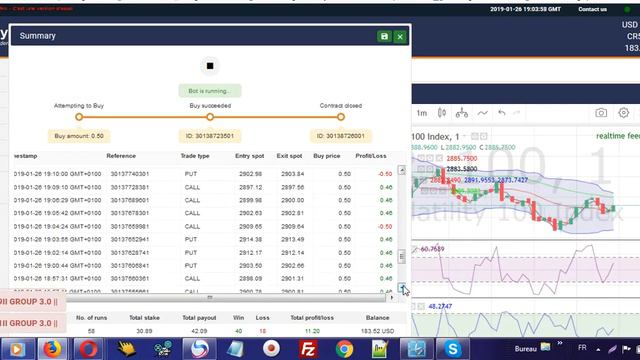Click the Balance value 183.52 USD
Screen dimensions: 640x360
(x=377, y=331)
